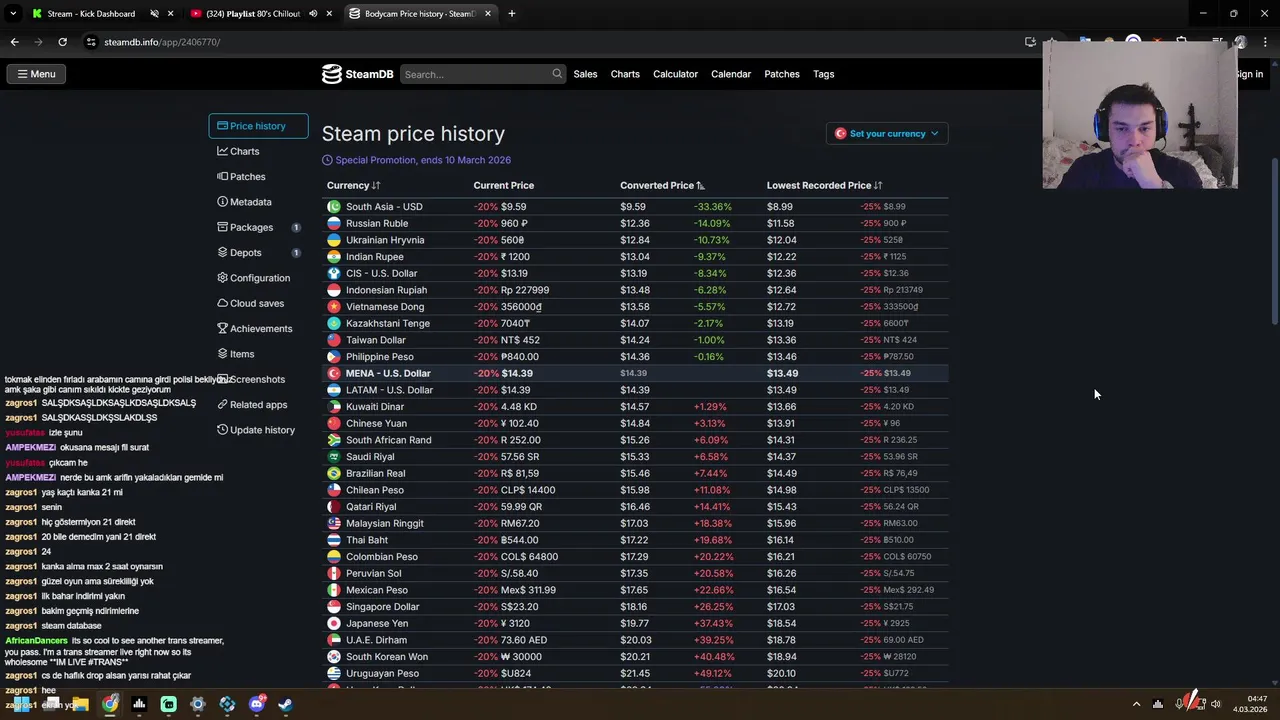The height and width of the screenshot is (720, 1280).
Task: View site information icon in address bar
Action: tap(91, 42)
